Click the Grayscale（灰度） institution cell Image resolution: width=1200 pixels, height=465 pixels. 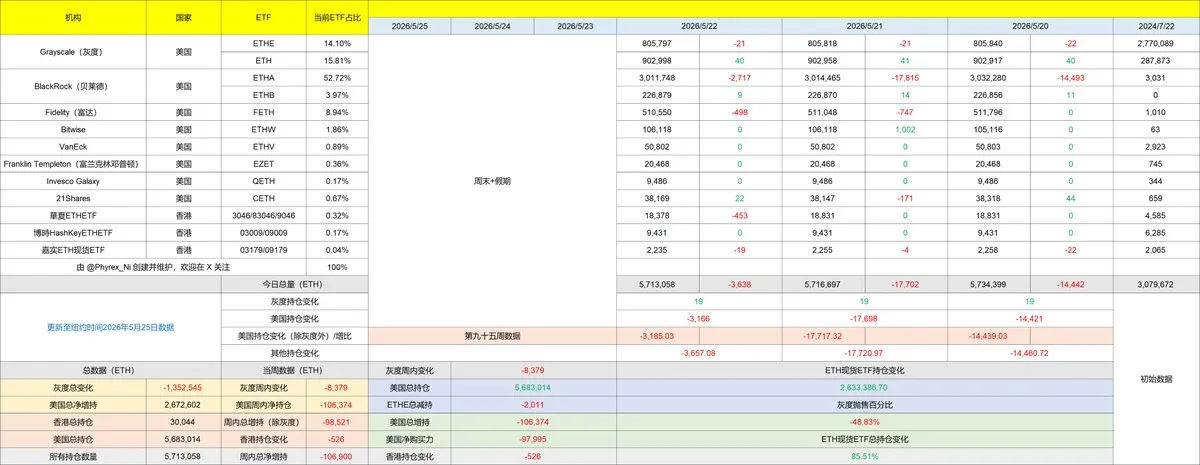point(73,51)
